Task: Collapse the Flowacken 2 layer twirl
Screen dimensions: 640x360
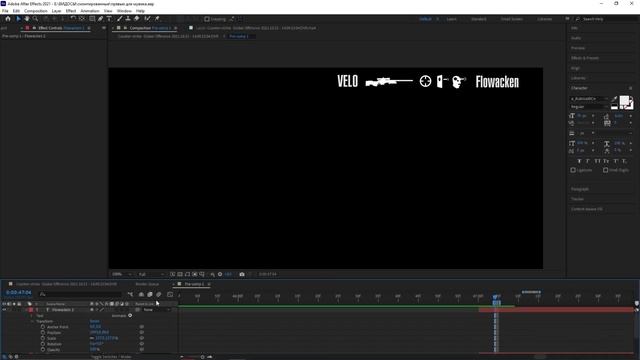Action: click(26, 310)
